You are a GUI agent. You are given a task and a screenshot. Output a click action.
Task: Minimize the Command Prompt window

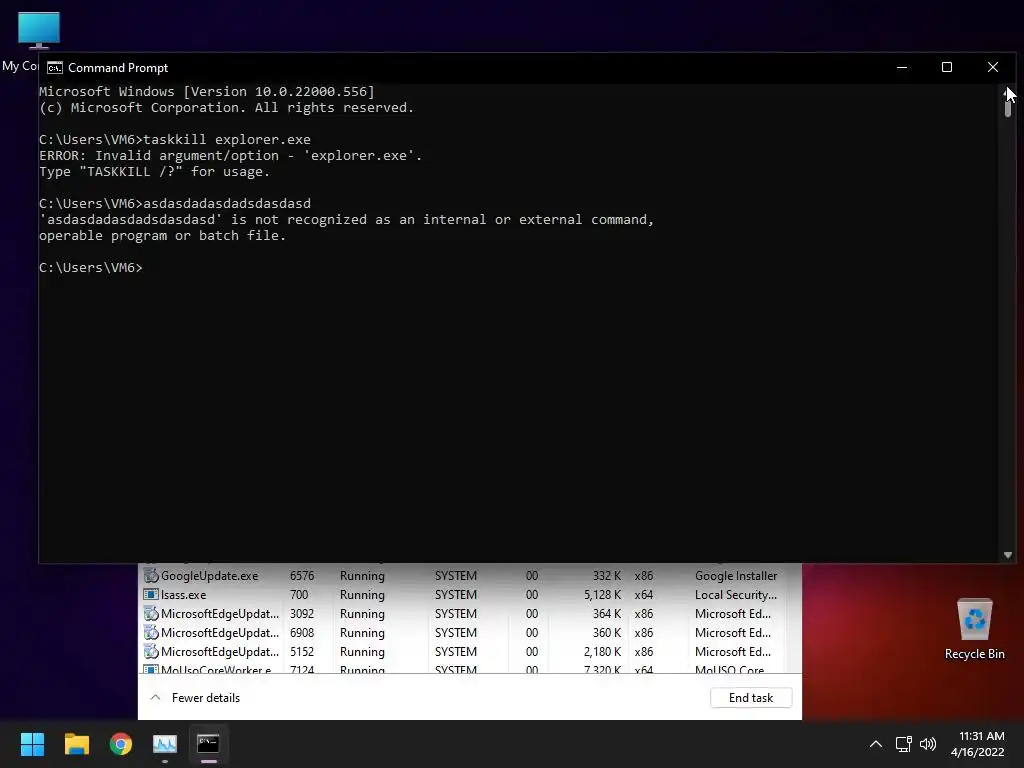click(902, 67)
